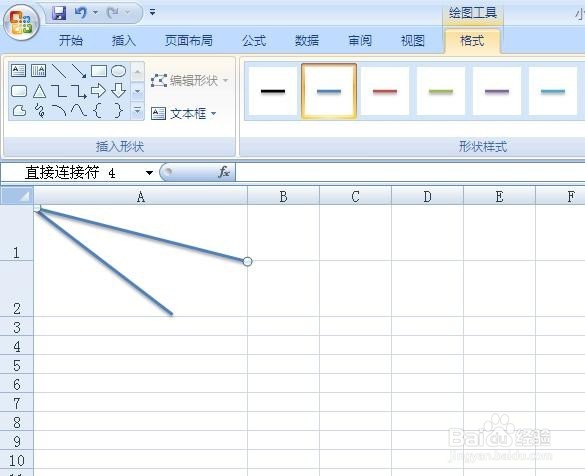Image resolution: width=585 pixels, height=476 pixels.
Task: Select column D header
Action: pyautogui.click(x=428, y=196)
